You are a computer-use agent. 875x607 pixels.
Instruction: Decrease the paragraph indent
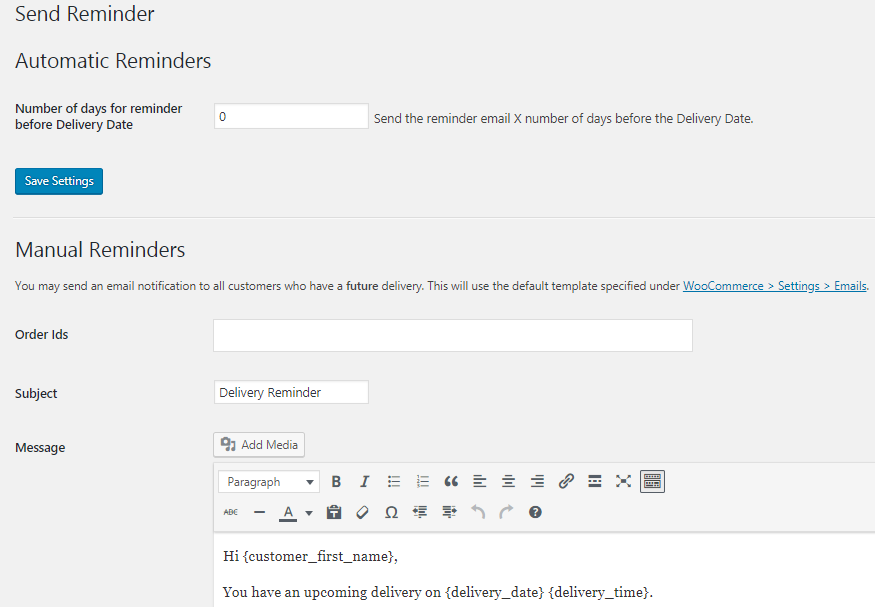(x=420, y=512)
